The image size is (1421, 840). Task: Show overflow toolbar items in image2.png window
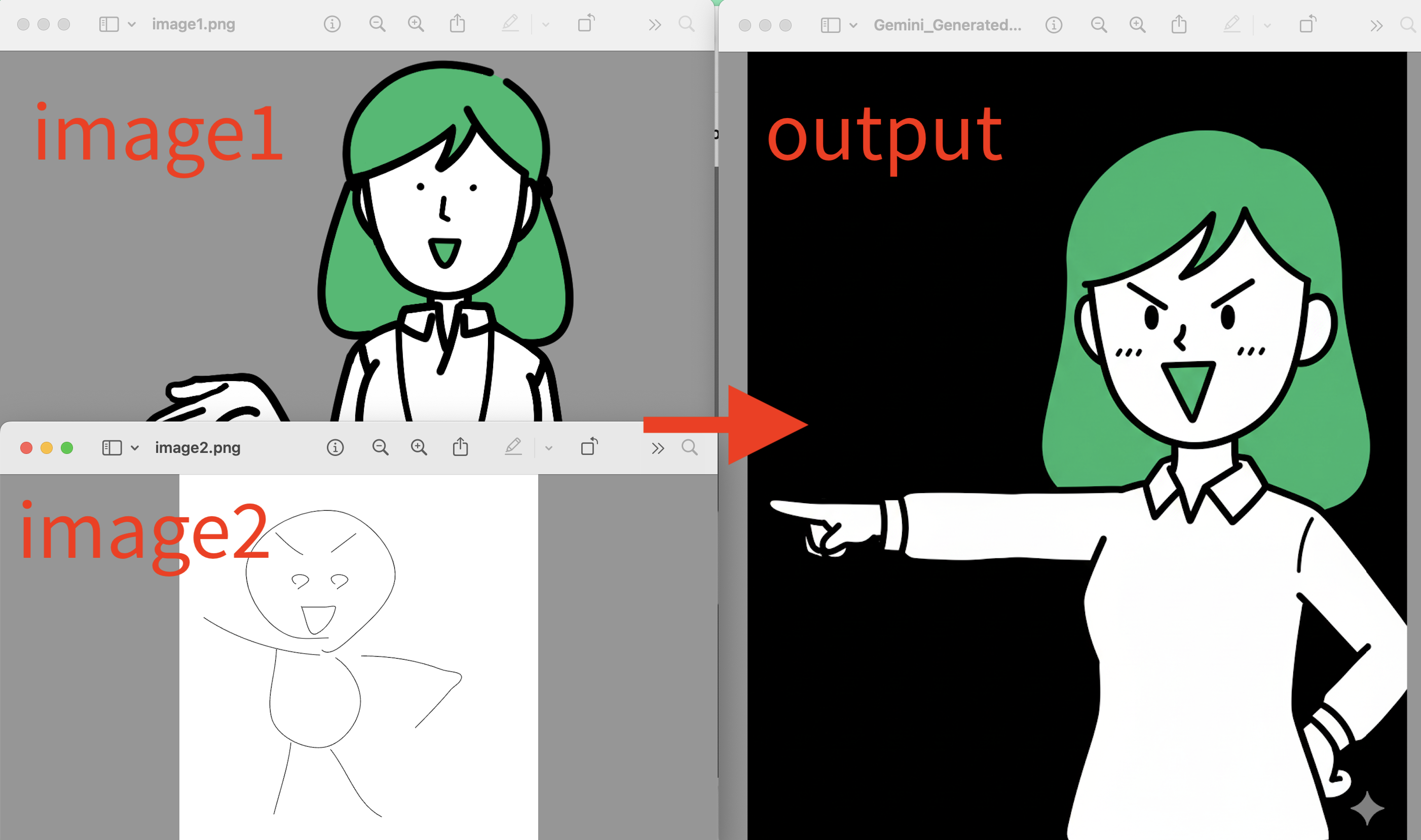coord(657,448)
